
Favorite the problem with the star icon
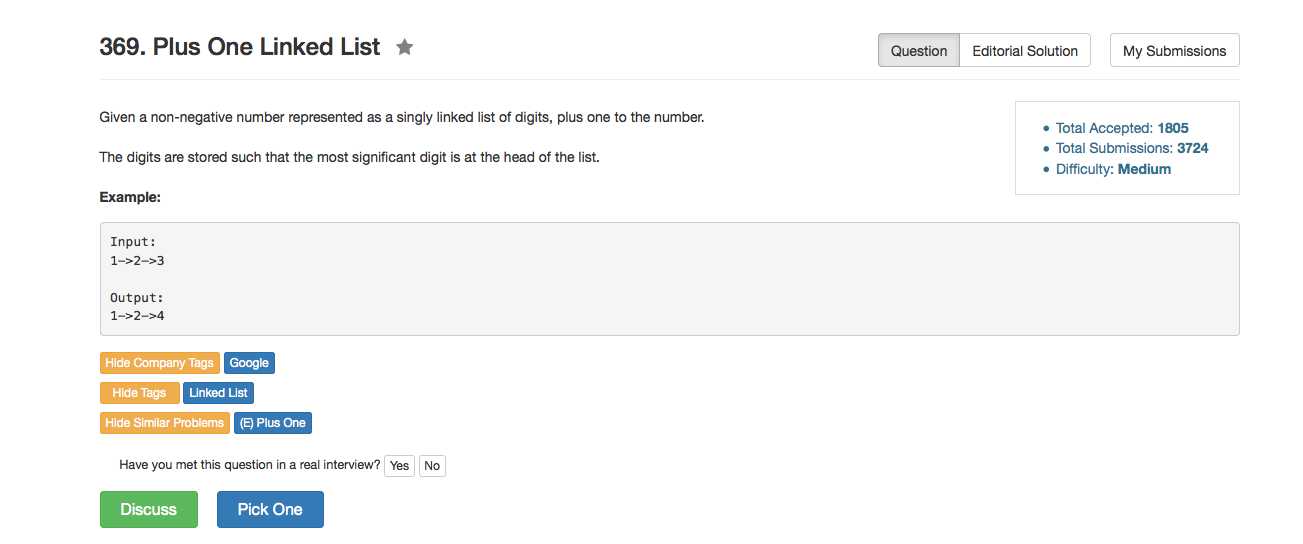(x=404, y=47)
